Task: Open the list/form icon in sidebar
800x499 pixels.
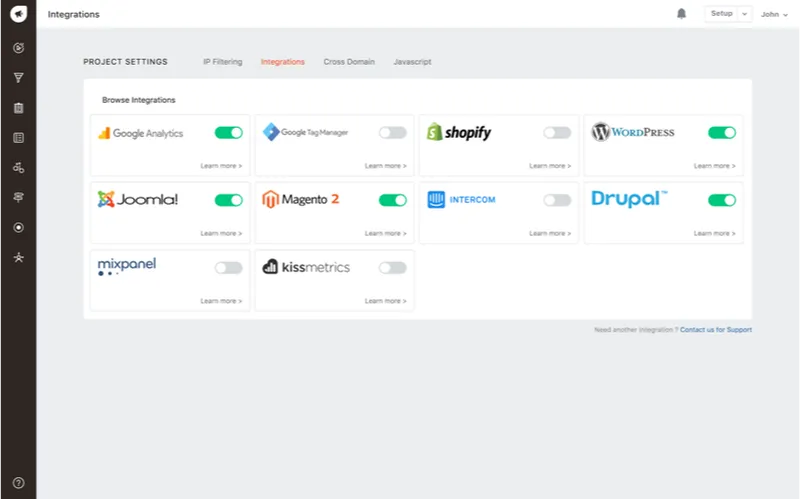Action: point(18,138)
